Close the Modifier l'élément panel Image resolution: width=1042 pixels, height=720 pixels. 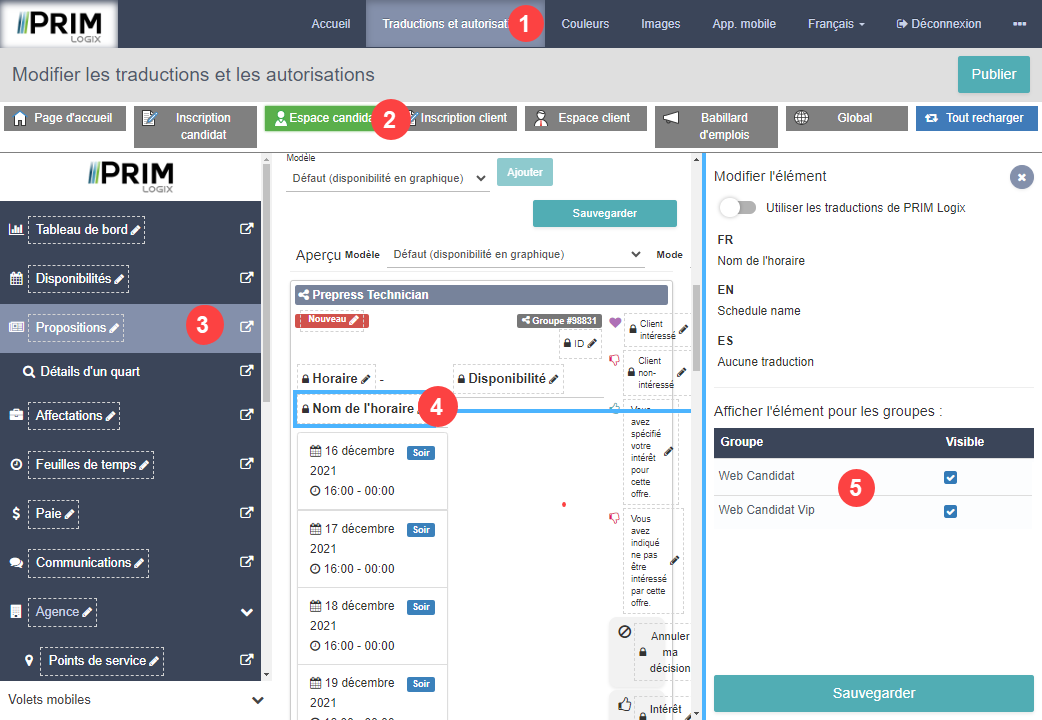(1021, 177)
